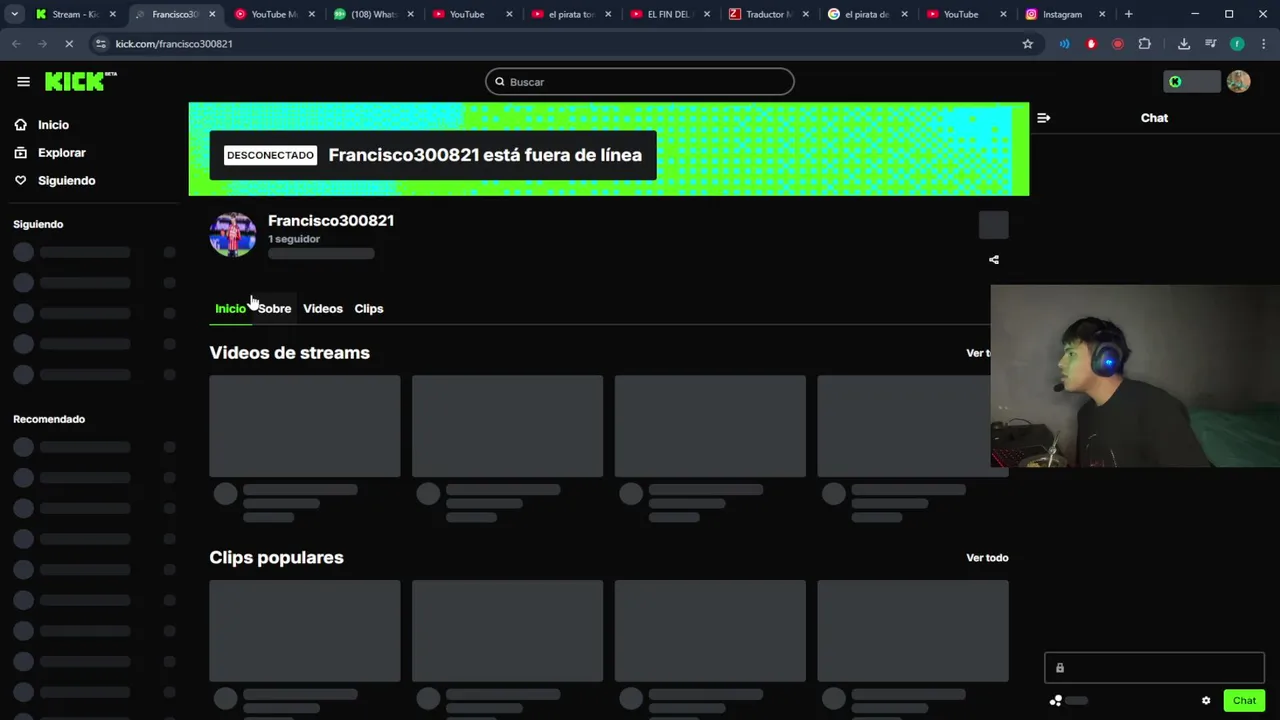Open browser downloads icon

[x=1184, y=44]
